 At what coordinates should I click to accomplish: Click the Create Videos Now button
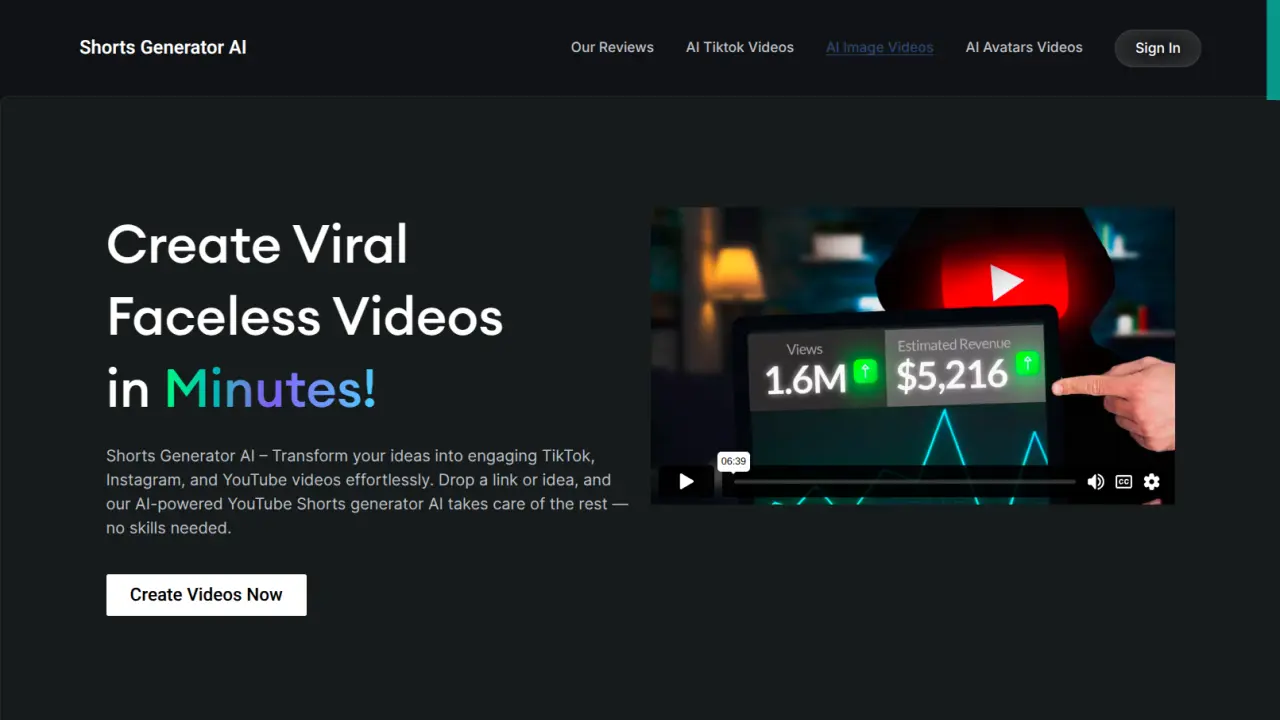[x=206, y=595]
